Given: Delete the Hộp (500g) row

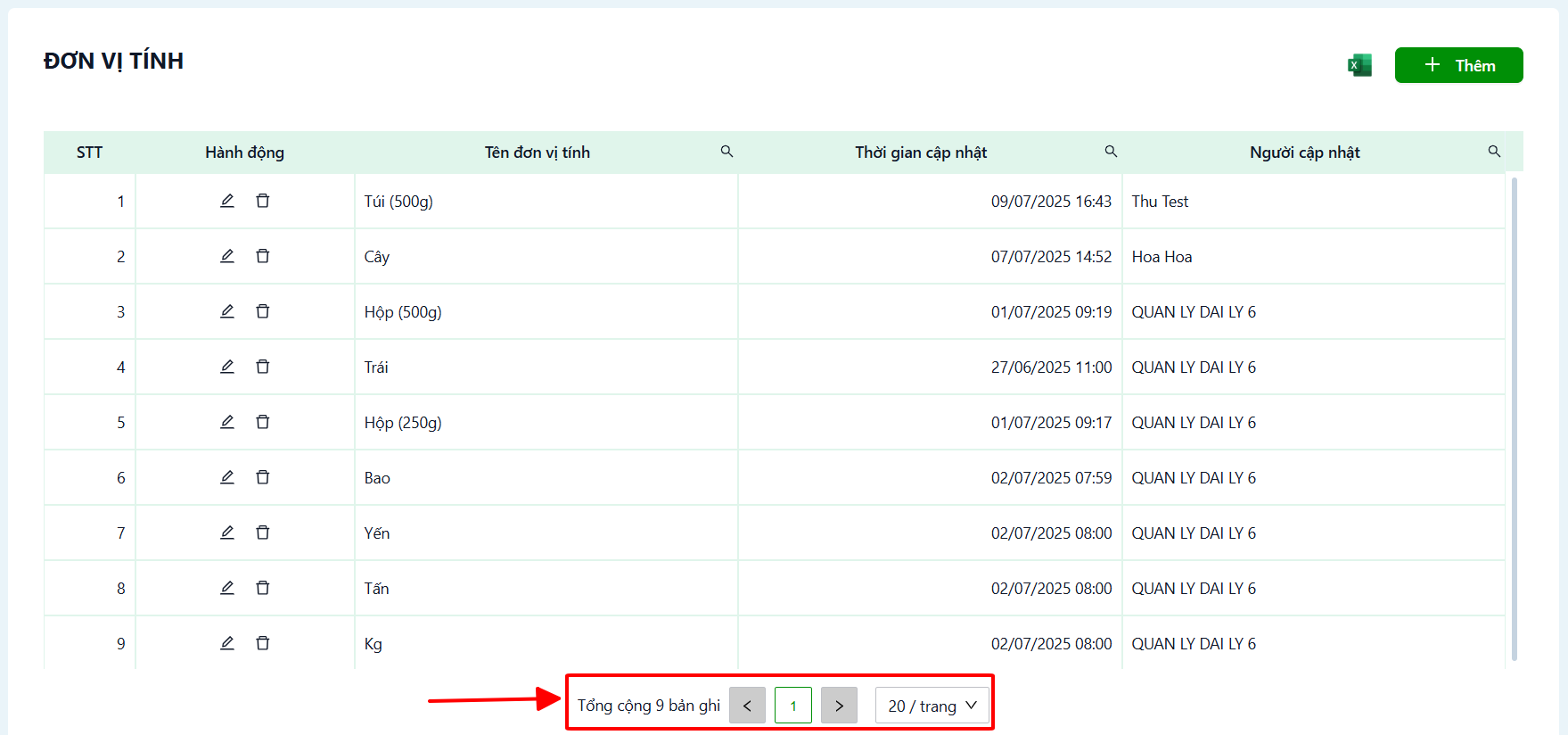Looking at the screenshot, I should click(x=263, y=311).
